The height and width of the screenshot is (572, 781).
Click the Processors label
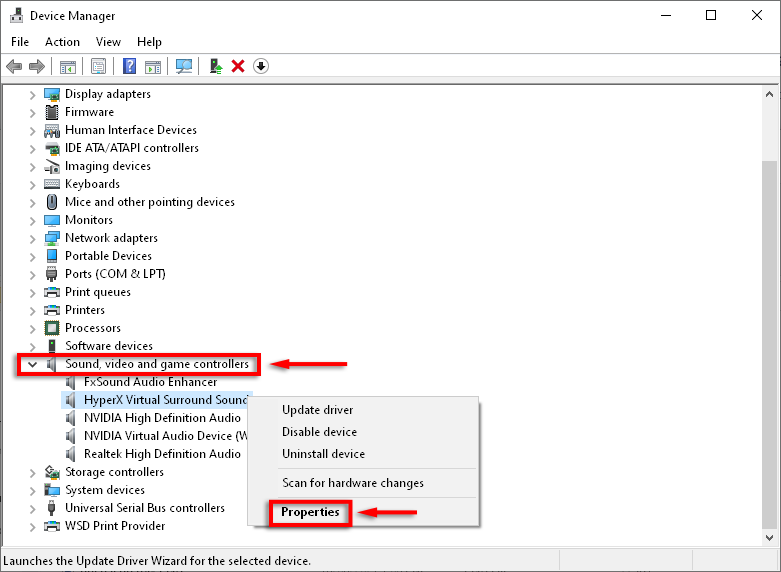tap(93, 328)
